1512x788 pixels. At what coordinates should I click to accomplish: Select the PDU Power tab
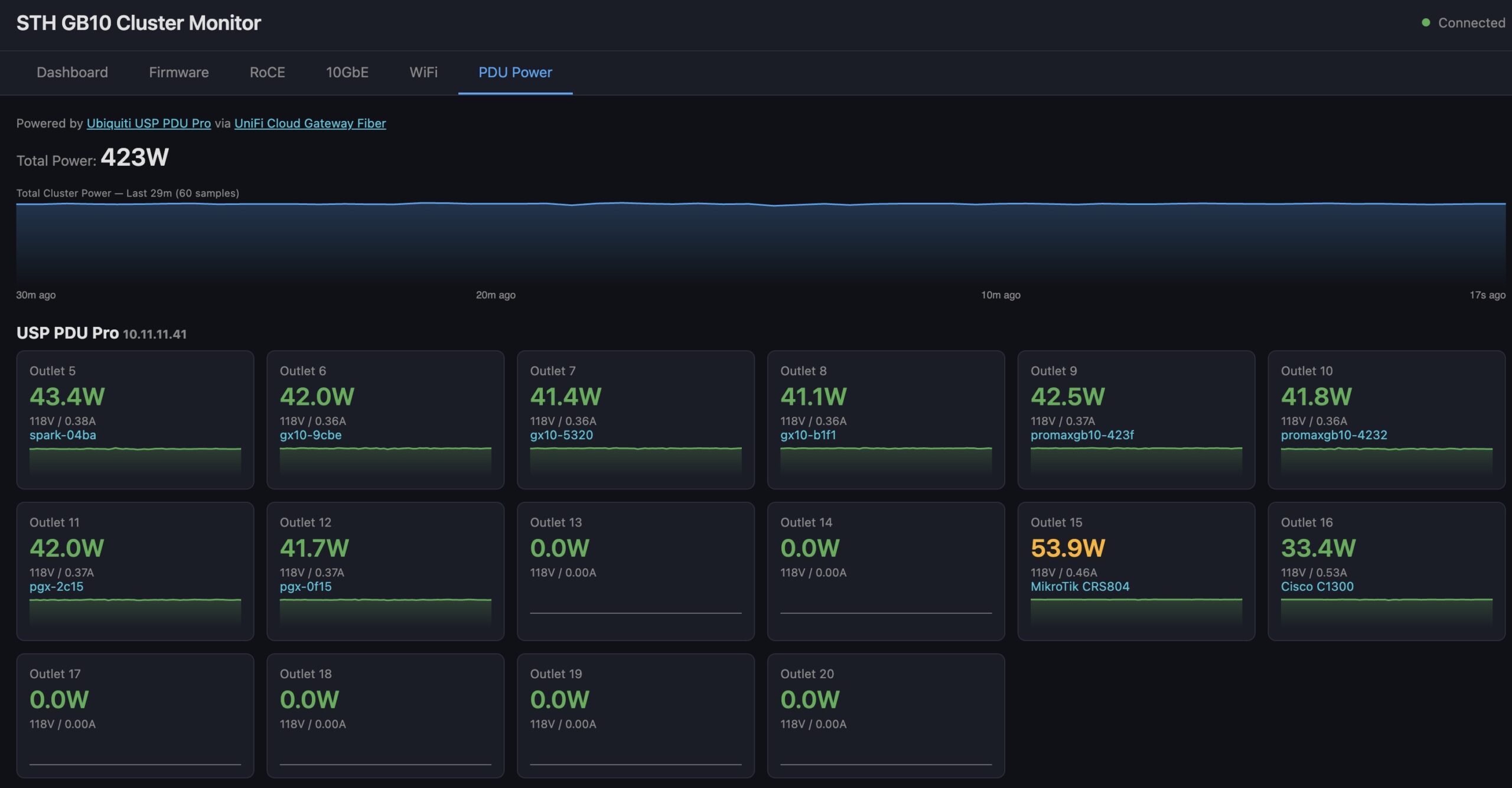(515, 73)
